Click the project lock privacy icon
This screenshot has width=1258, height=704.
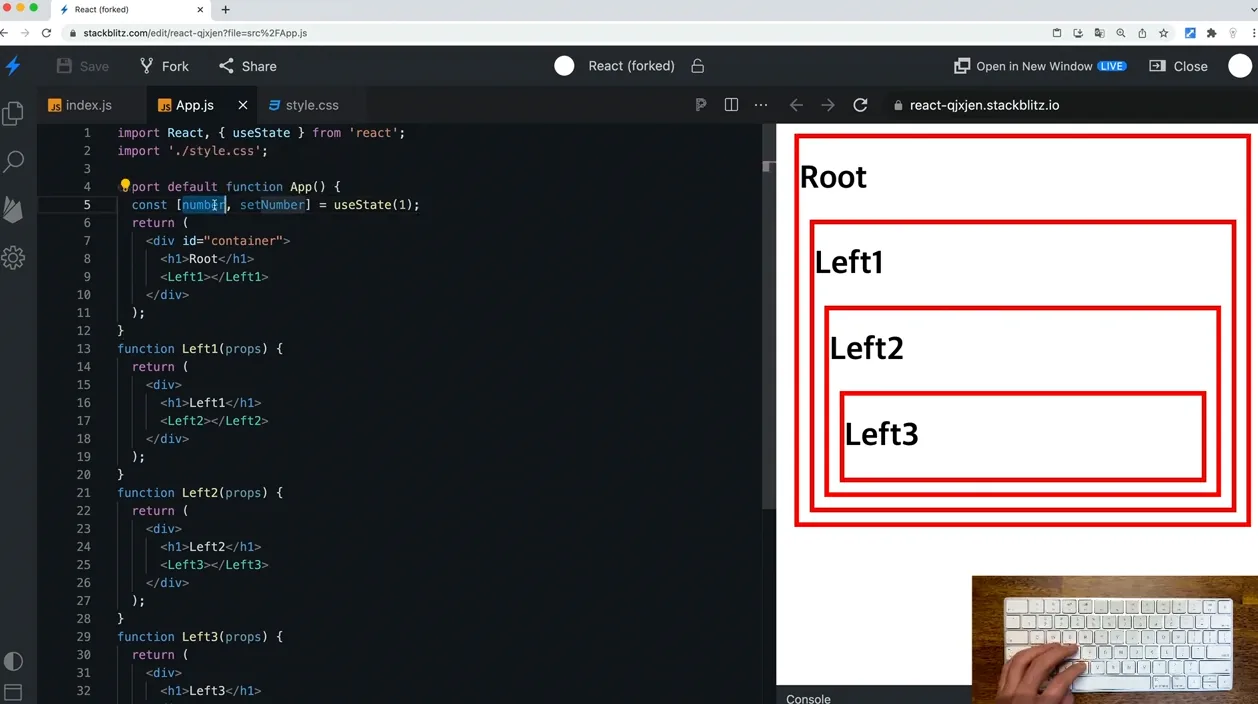pyautogui.click(x=698, y=66)
